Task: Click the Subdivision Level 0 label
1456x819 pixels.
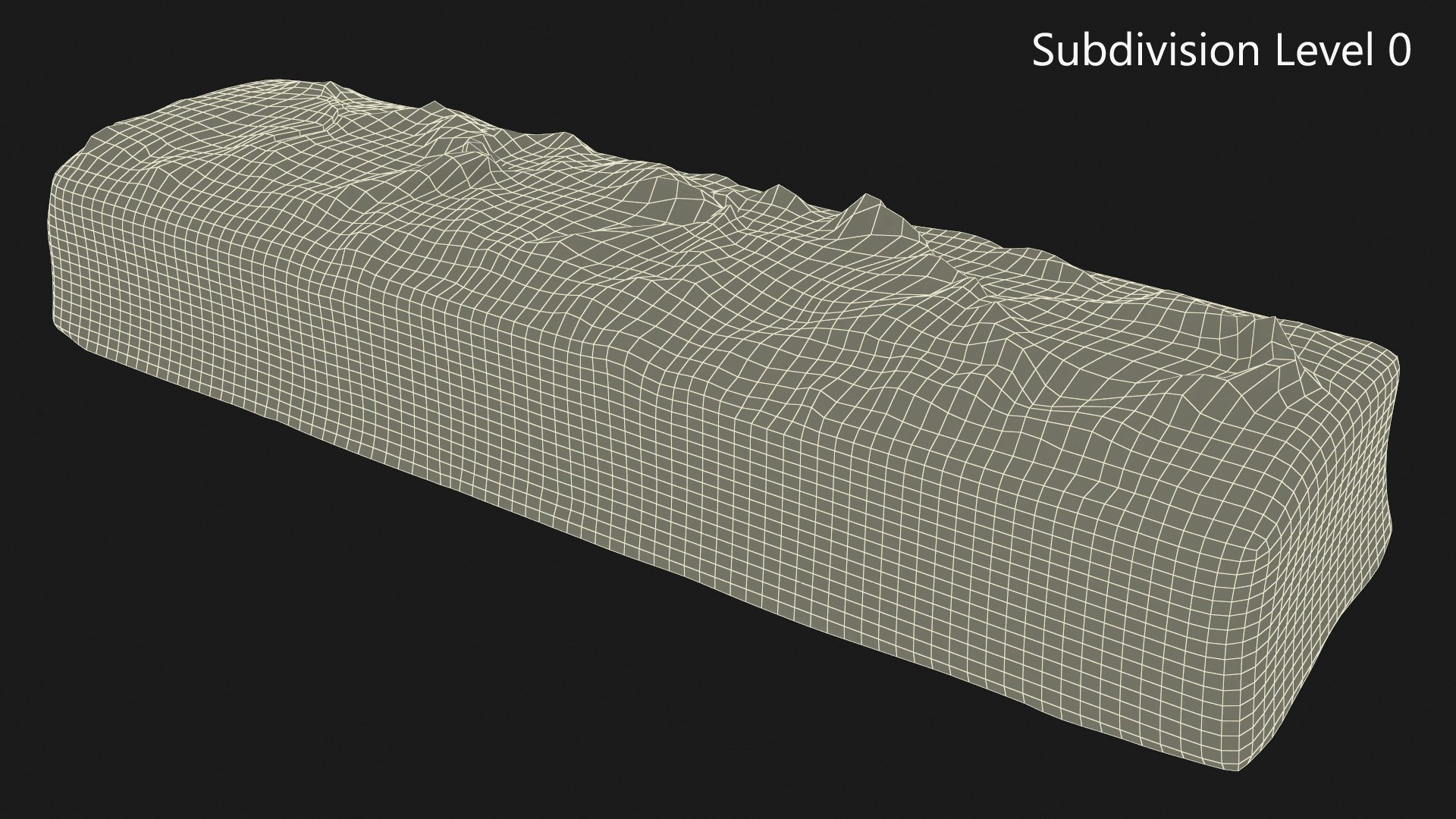Action: (x=1221, y=52)
